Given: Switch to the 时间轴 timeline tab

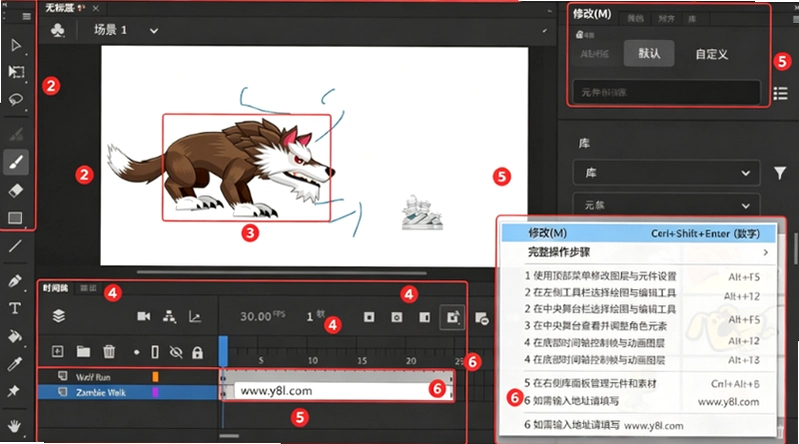Looking at the screenshot, I should (x=56, y=289).
